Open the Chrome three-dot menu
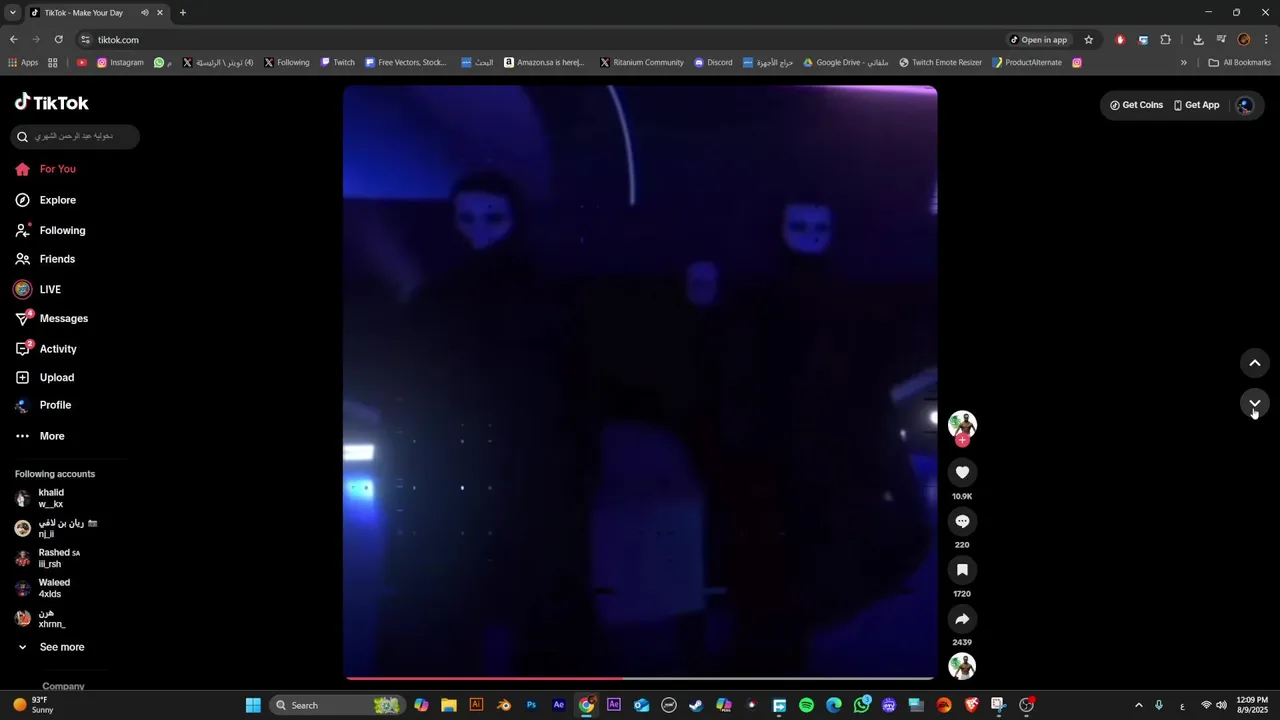Image resolution: width=1280 pixels, height=720 pixels. 1267,40
